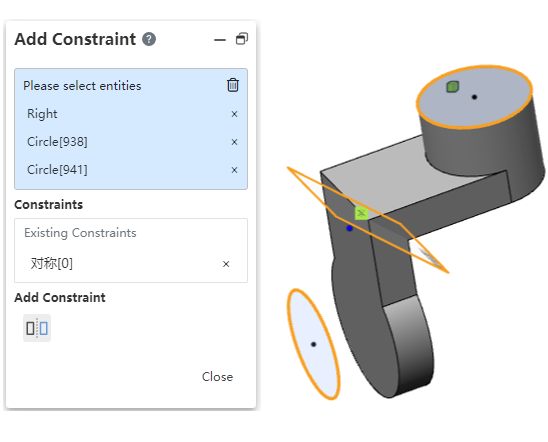Remove Circle[938] from selected entities
This screenshot has height=442, width=548.
(x=235, y=142)
